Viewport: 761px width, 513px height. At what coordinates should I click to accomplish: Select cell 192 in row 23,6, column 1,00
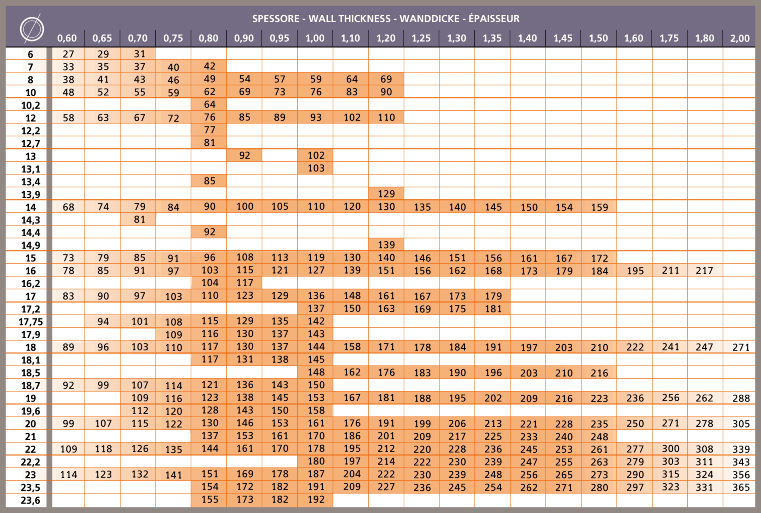point(315,499)
